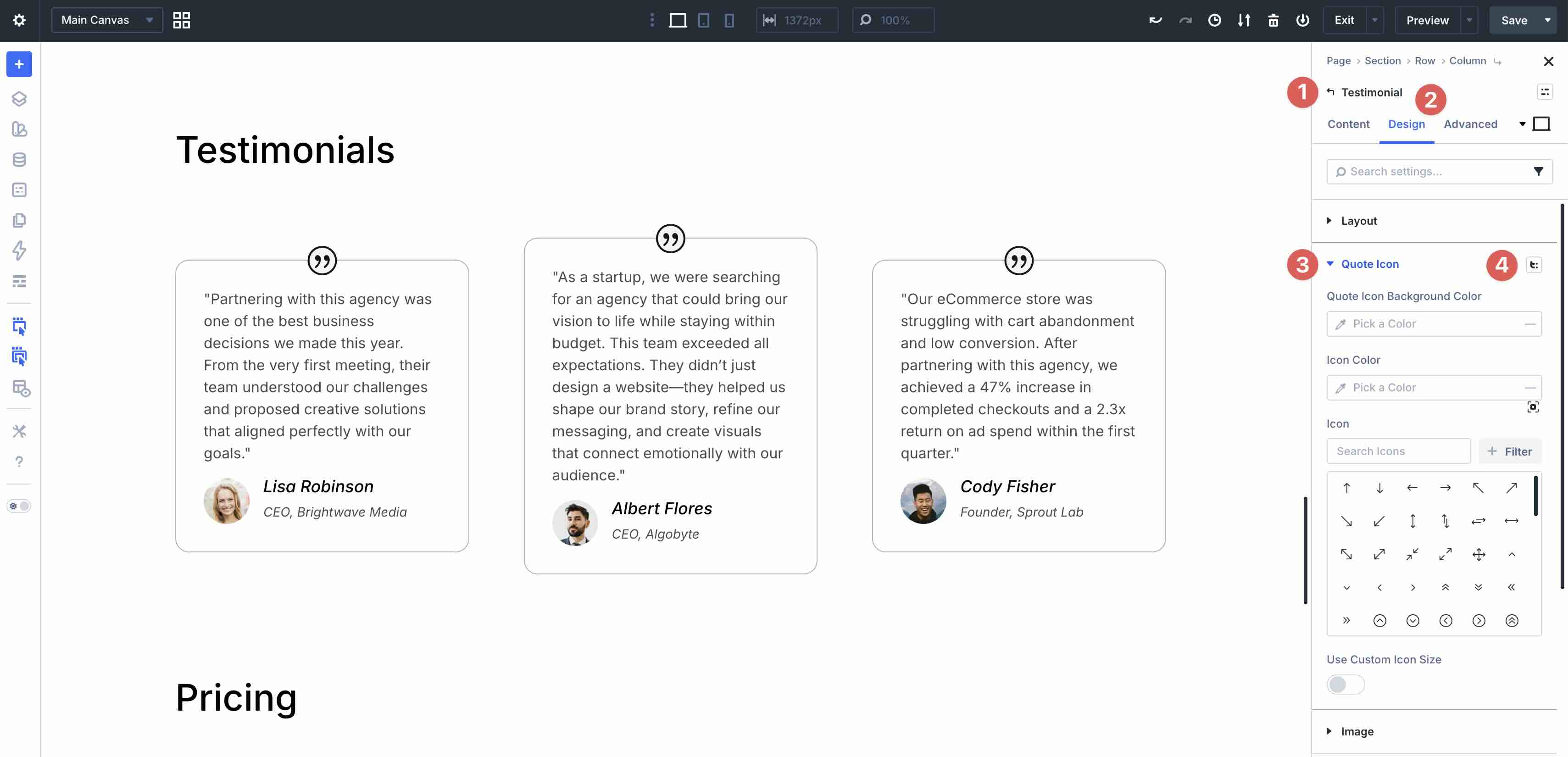Expand the Layout section

pyautogui.click(x=1329, y=221)
